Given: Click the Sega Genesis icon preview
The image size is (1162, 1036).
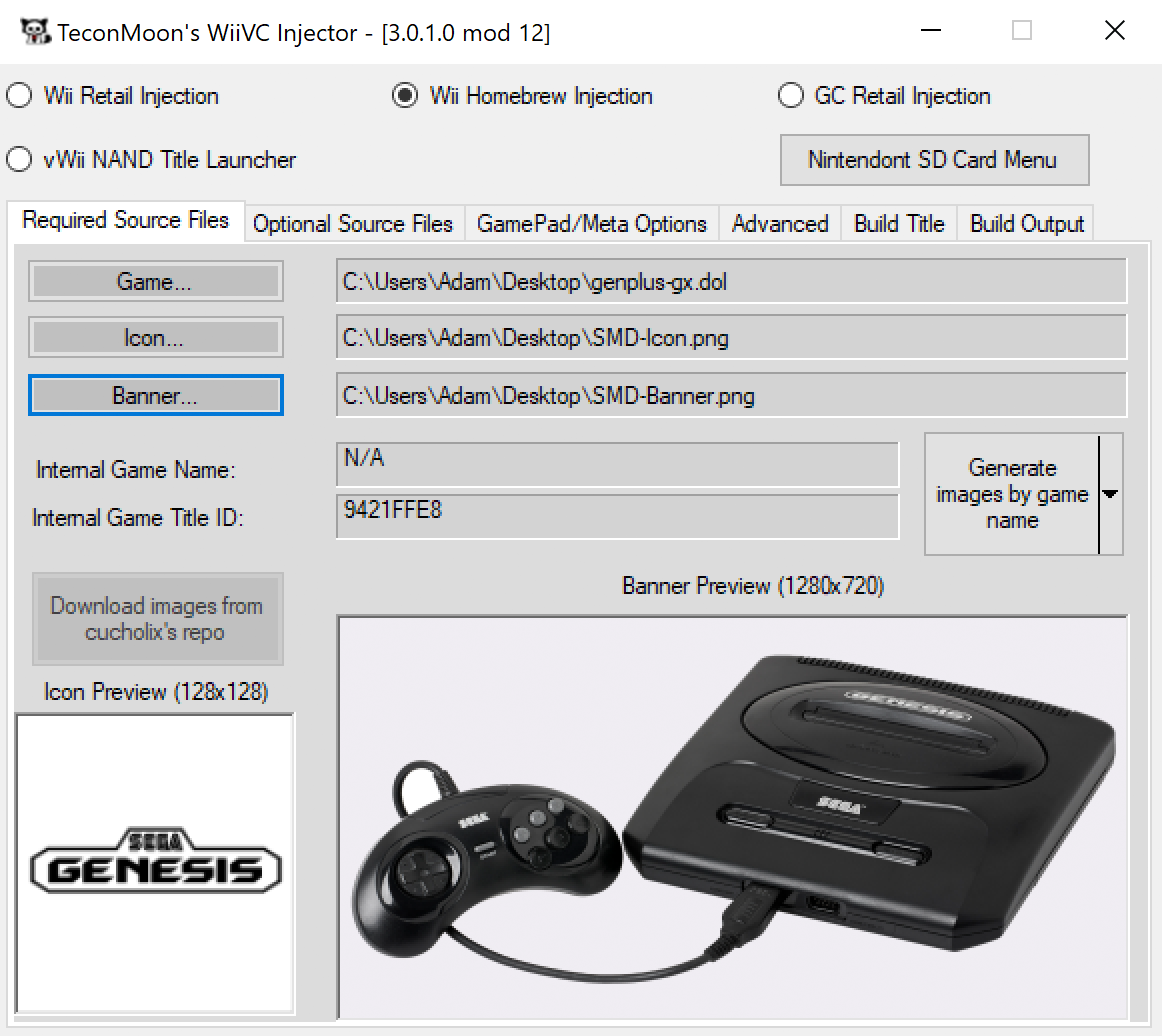Looking at the screenshot, I should point(155,863).
